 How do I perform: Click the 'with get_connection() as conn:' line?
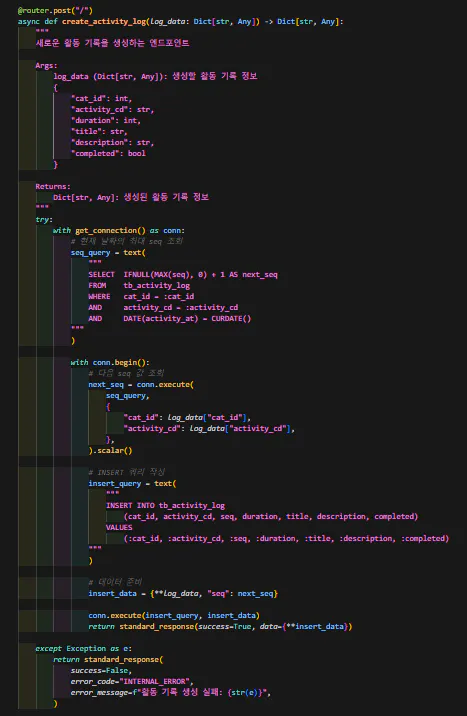(x=119, y=231)
